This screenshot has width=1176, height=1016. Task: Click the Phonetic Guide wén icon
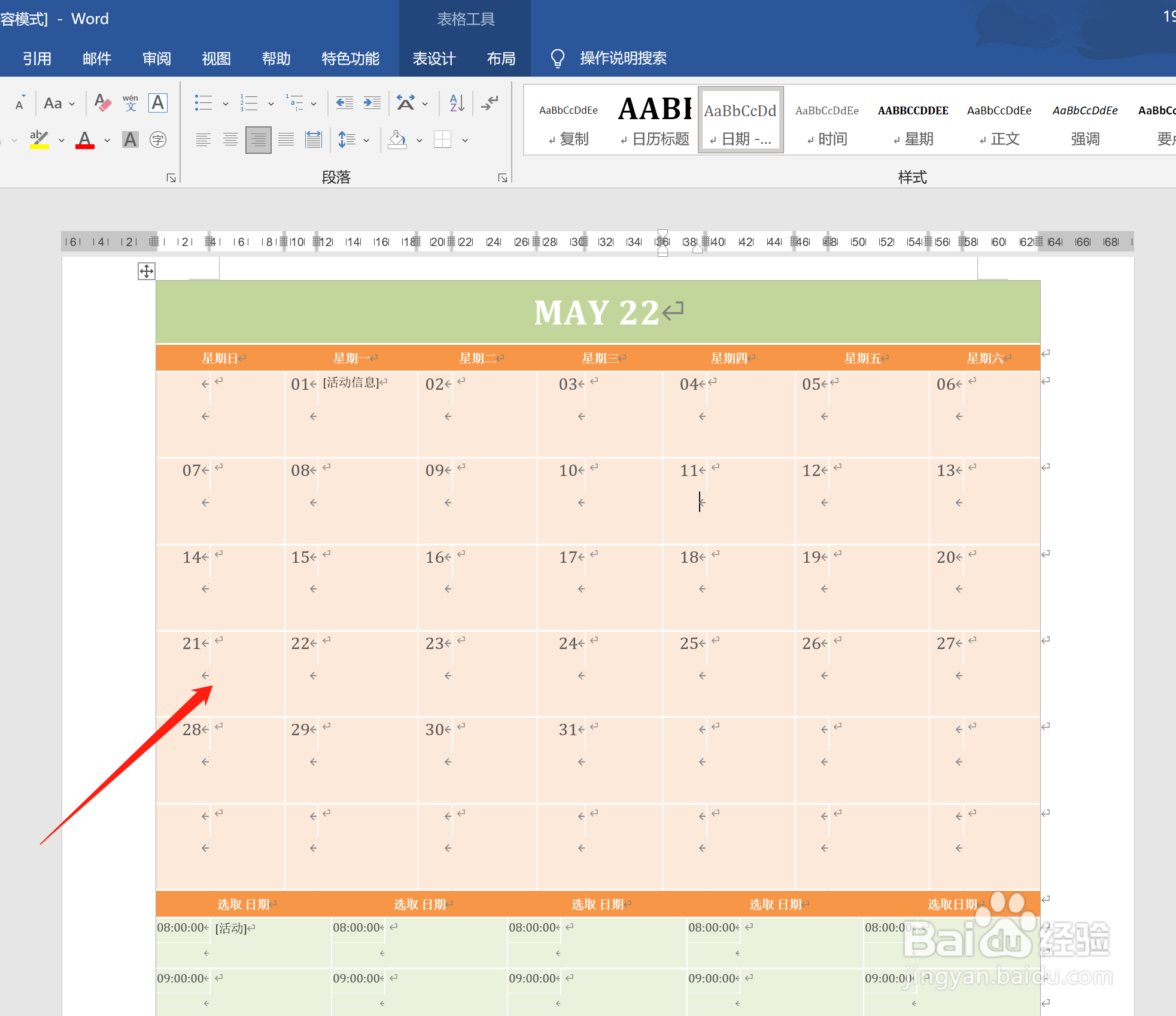click(x=130, y=103)
